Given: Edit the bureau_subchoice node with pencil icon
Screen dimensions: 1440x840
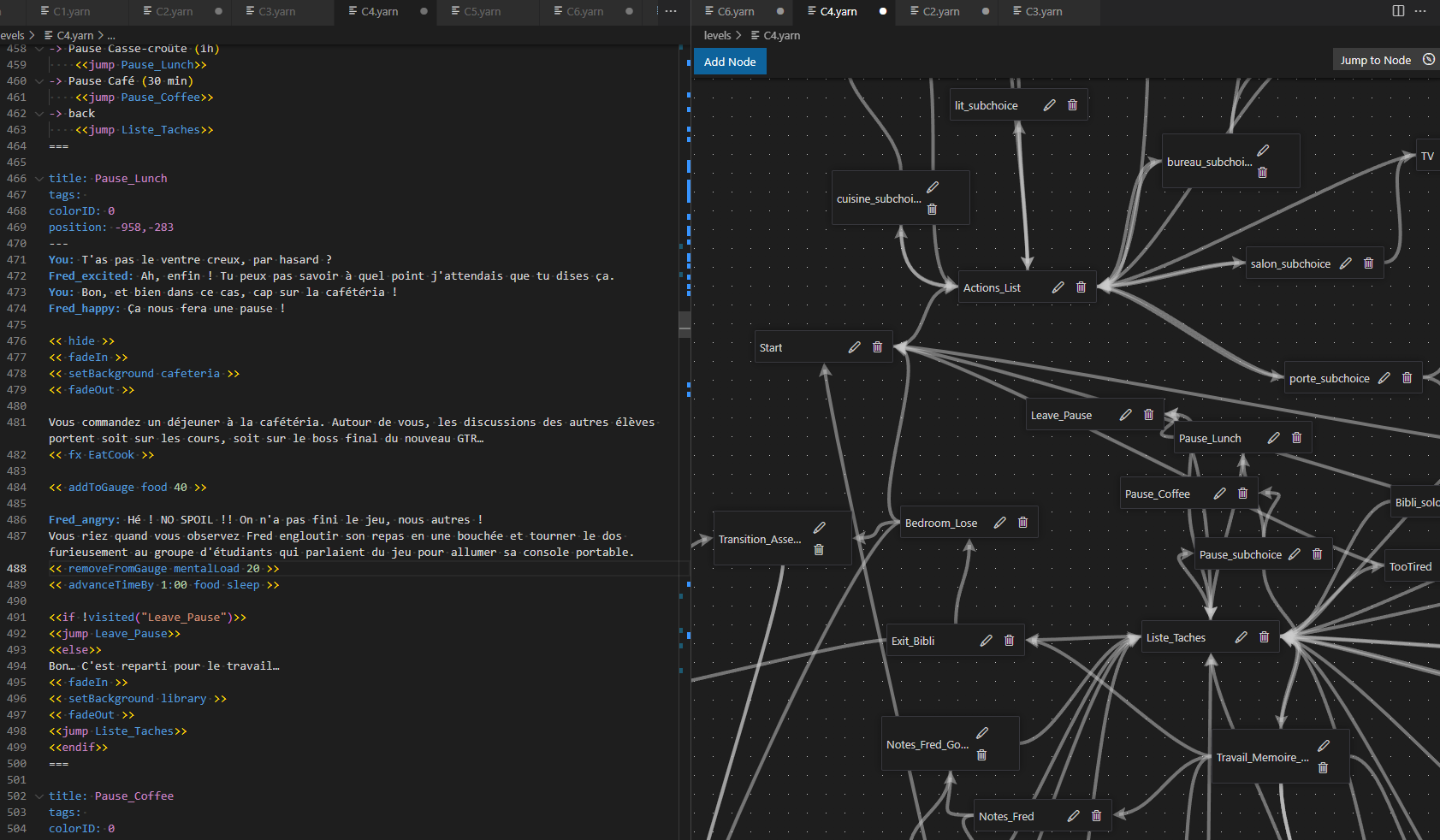Looking at the screenshot, I should (1263, 151).
